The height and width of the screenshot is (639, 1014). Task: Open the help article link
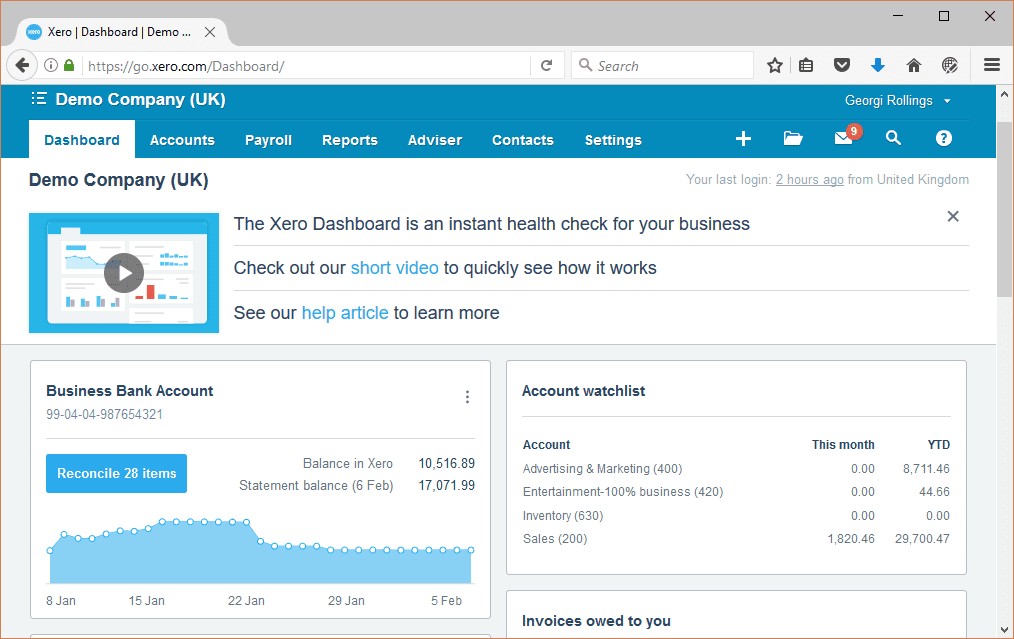coord(345,313)
